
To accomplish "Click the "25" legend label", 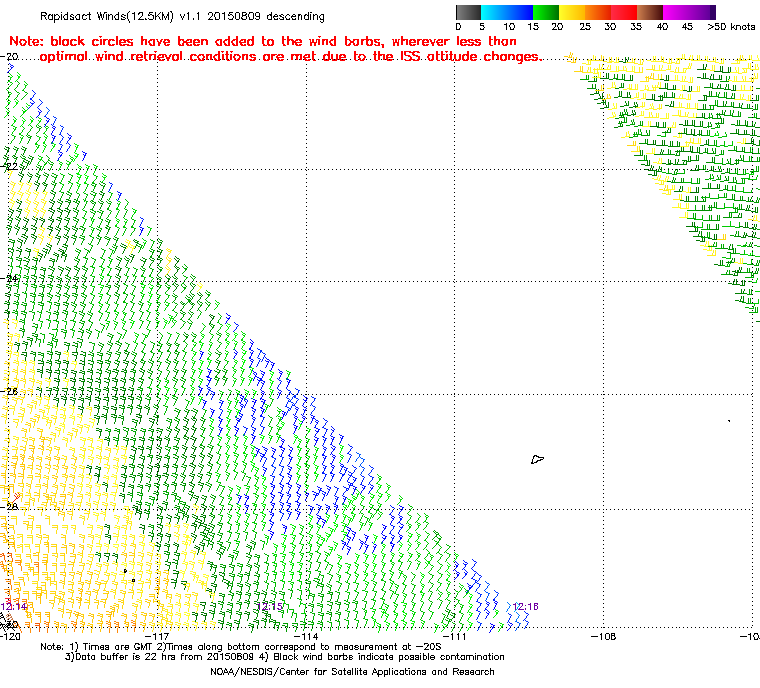I will point(585,27).
